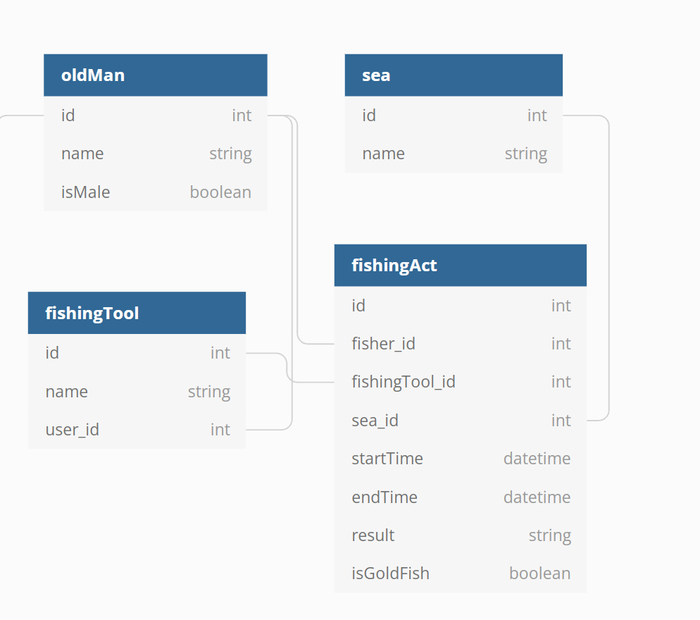The width and height of the screenshot is (700, 620).
Task: Click user_id field in fishingTool
Action: (136, 430)
